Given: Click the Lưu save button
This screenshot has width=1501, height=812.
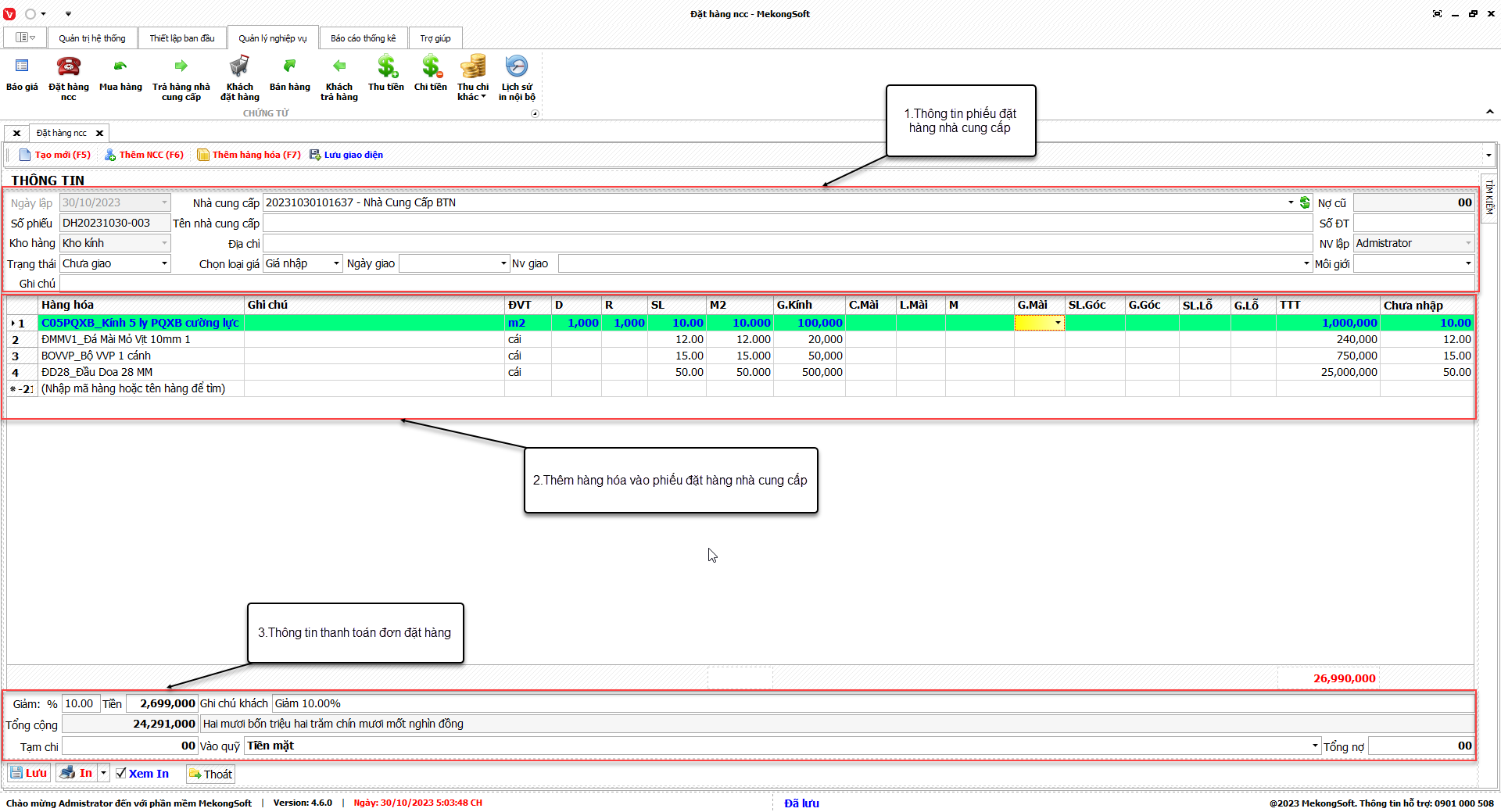Looking at the screenshot, I should click(29, 773).
